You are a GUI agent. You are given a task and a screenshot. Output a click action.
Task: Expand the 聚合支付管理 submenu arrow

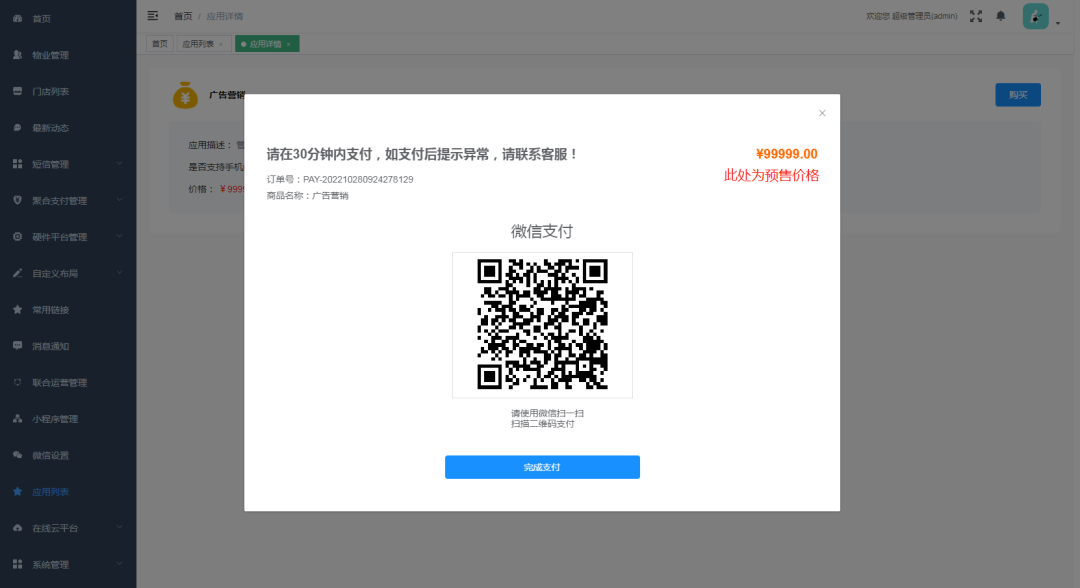[x=120, y=200]
